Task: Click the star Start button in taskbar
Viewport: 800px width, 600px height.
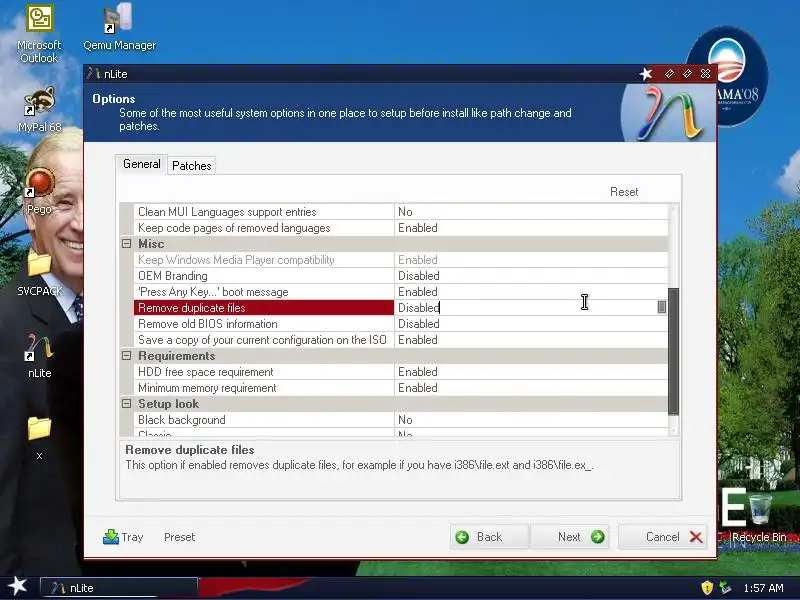Action: pyautogui.click(x=18, y=586)
